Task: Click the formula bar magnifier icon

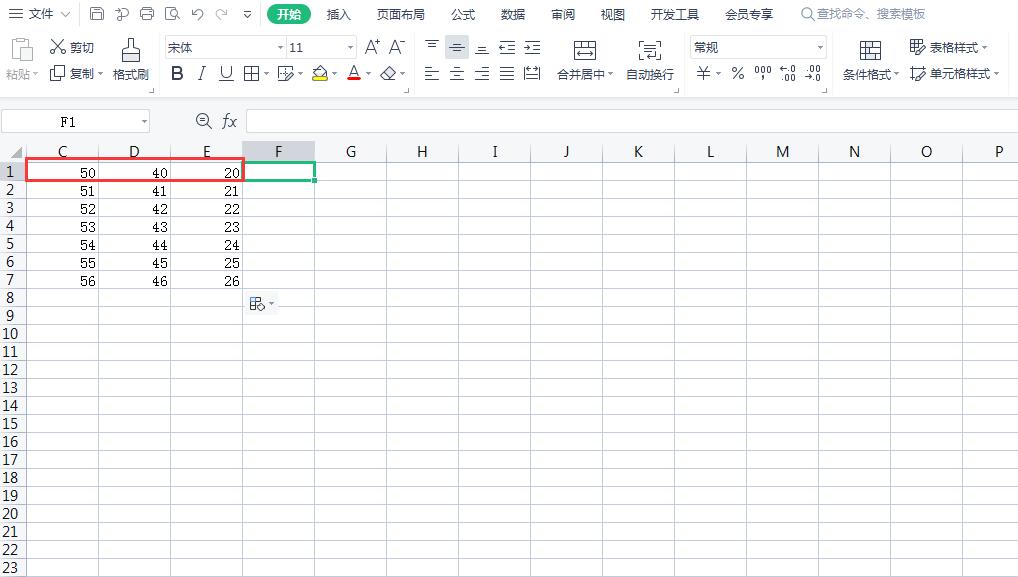Action: pos(203,121)
